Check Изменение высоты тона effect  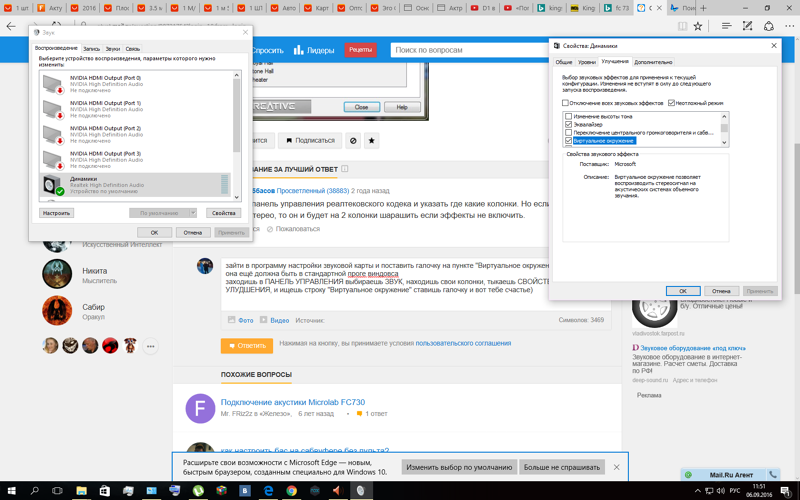coord(568,116)
